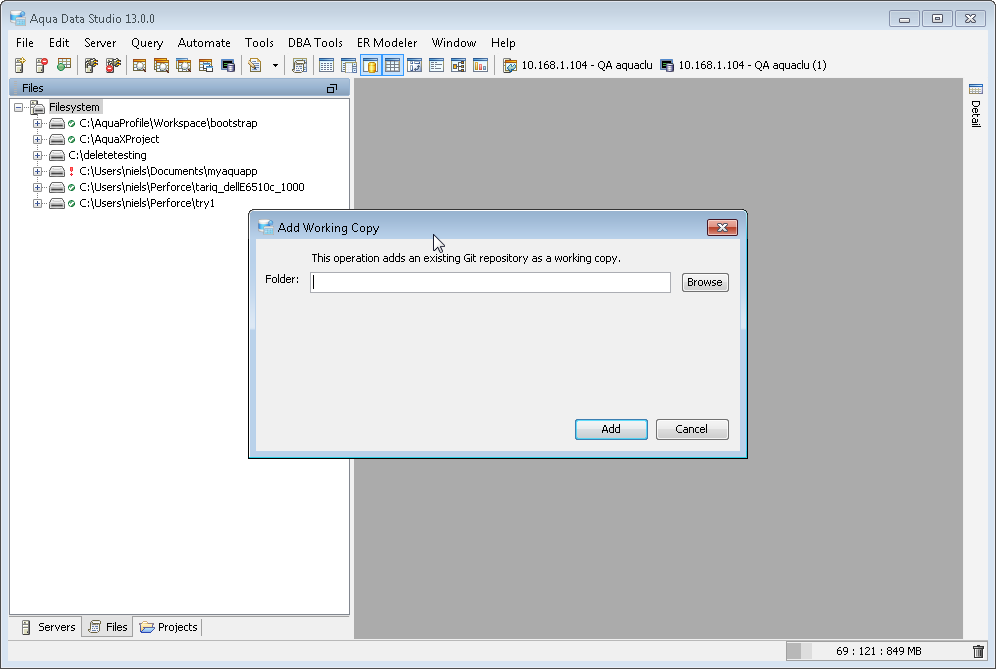The width and height of the screenshot is (996, 669).
Task: Click the script editor pencil-on-page icon
Action: [x=255, y=65]
